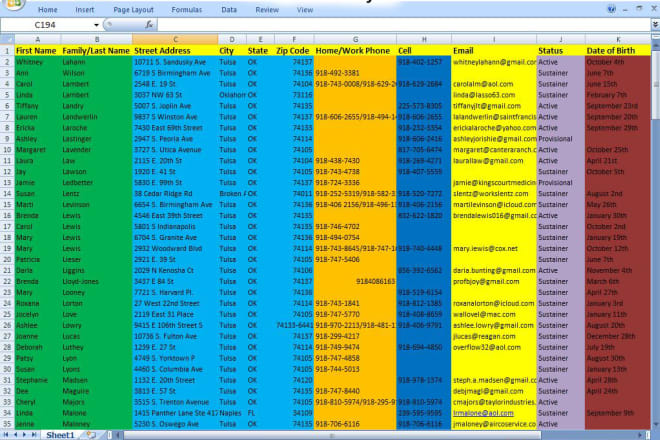
Task: Click the ribbon minimize window dash icon
Action: [625, 9]
